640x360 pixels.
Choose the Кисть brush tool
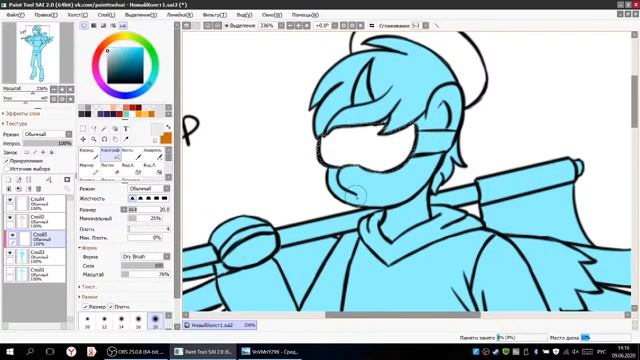[131, 154]
